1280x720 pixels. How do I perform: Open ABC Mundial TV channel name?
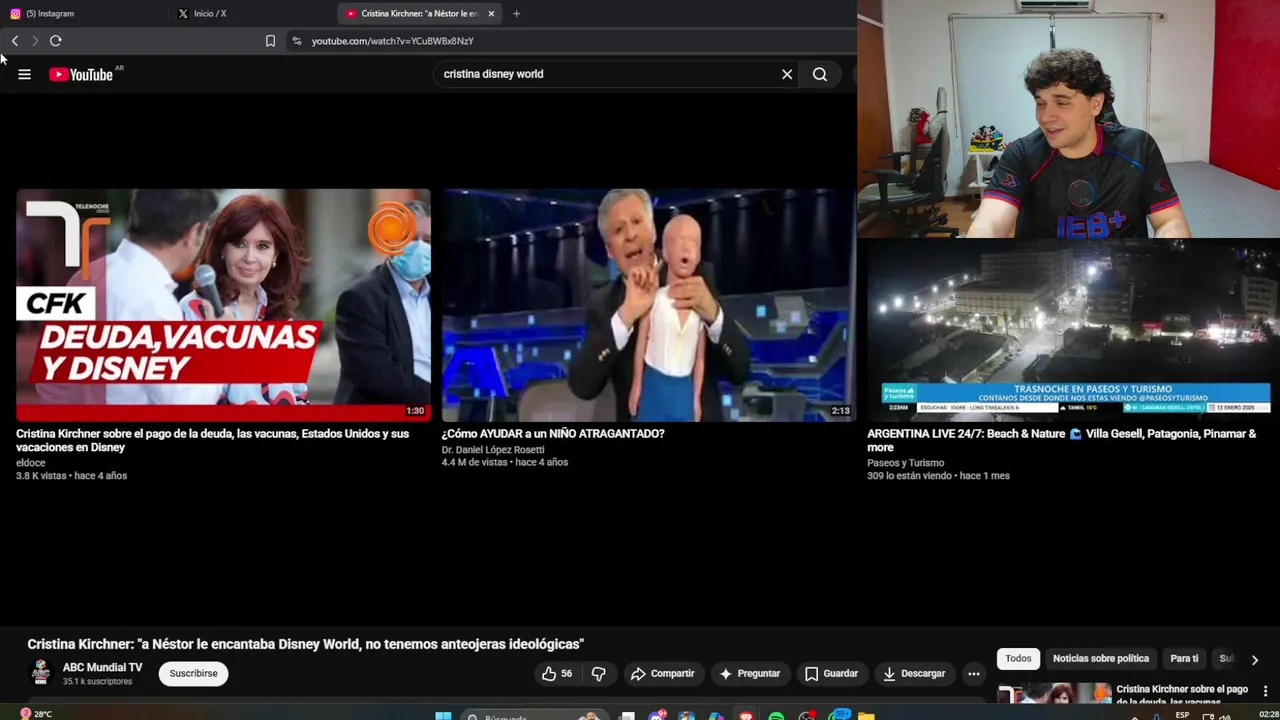(103, 667)
